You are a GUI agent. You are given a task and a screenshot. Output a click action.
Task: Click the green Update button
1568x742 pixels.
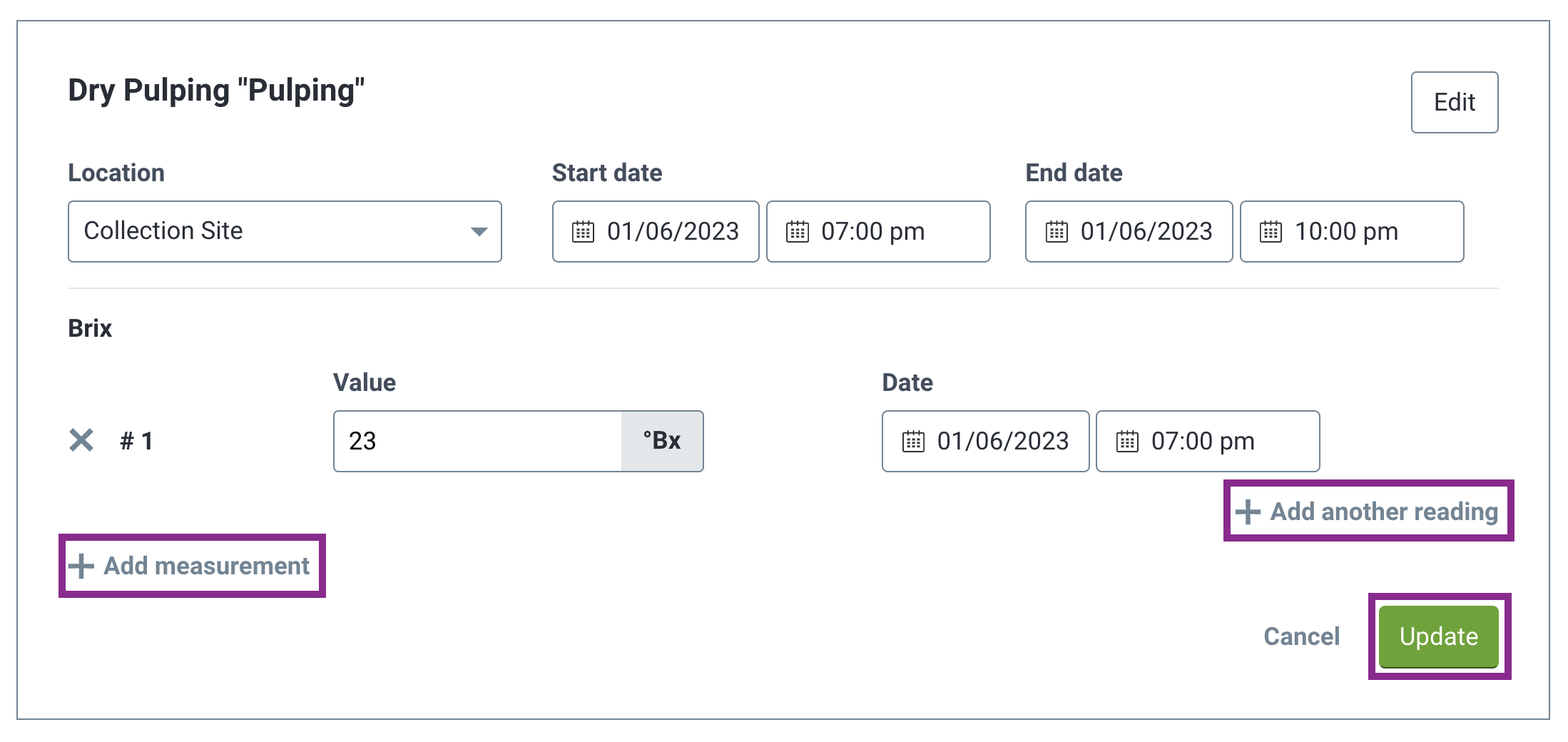(1438, 636)
